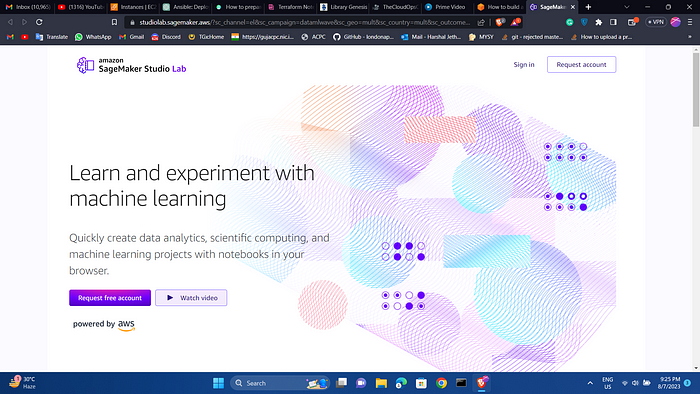Open Google Chrome from taskbar
700x394 pixels.
tap(441, 383)
